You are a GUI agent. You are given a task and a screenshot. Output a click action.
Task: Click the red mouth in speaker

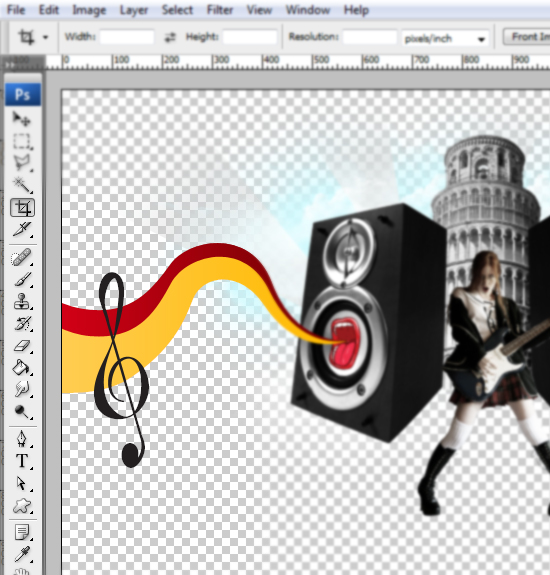click(x=344, y=344)
